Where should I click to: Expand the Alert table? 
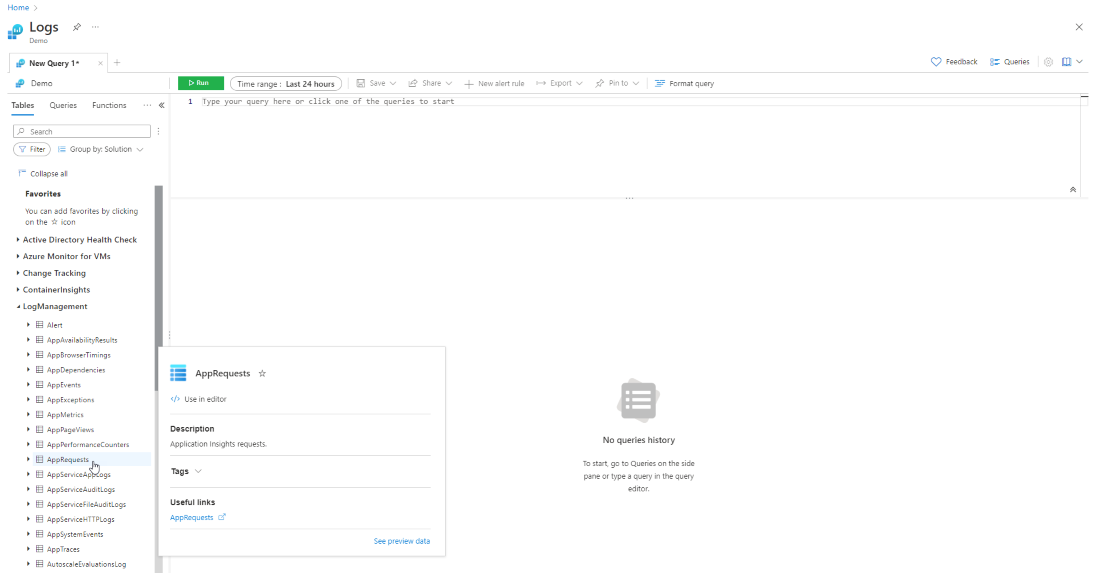[x=28, y=325]
